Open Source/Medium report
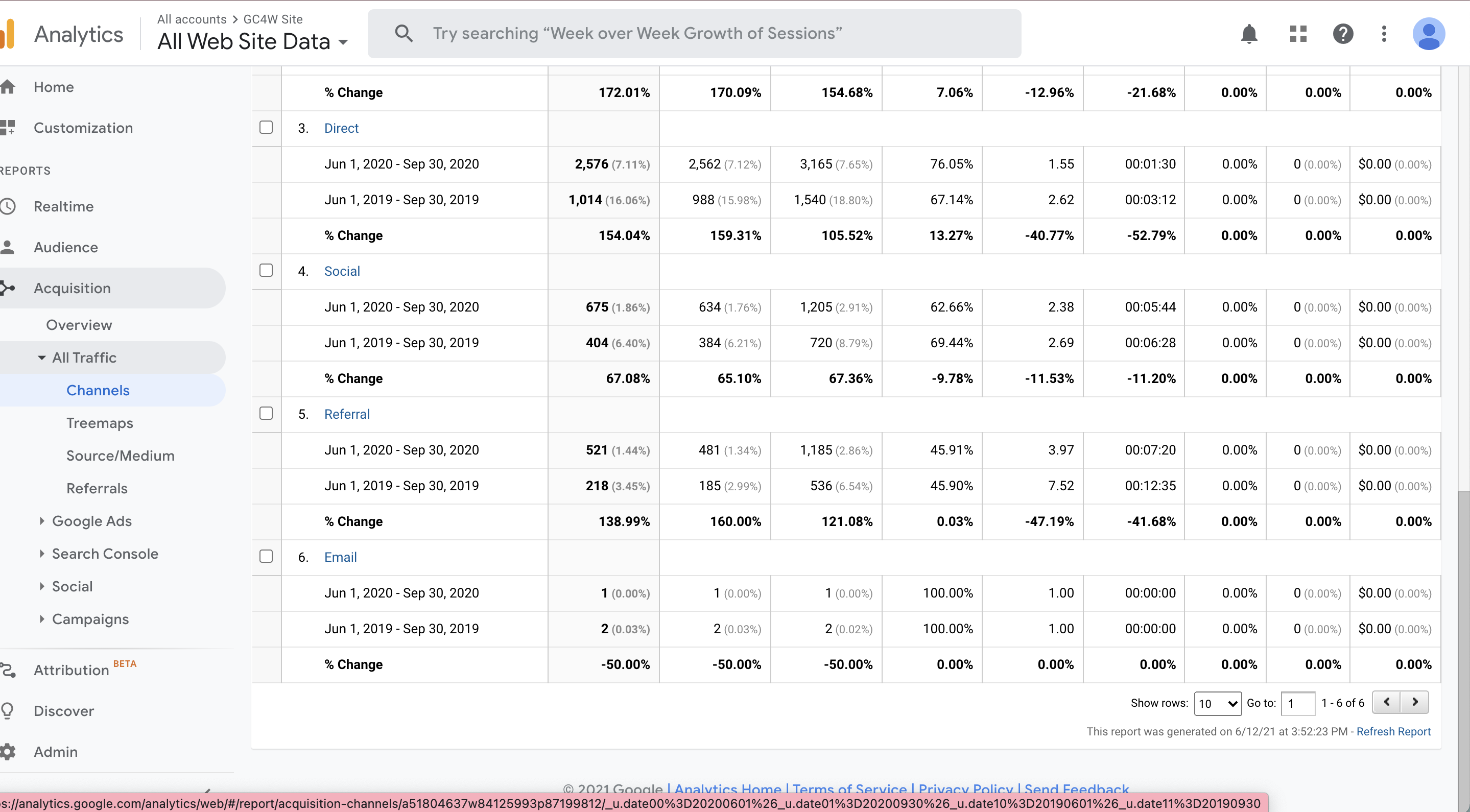The width and height of the screenshot is (1470, 812). (121, 456)
